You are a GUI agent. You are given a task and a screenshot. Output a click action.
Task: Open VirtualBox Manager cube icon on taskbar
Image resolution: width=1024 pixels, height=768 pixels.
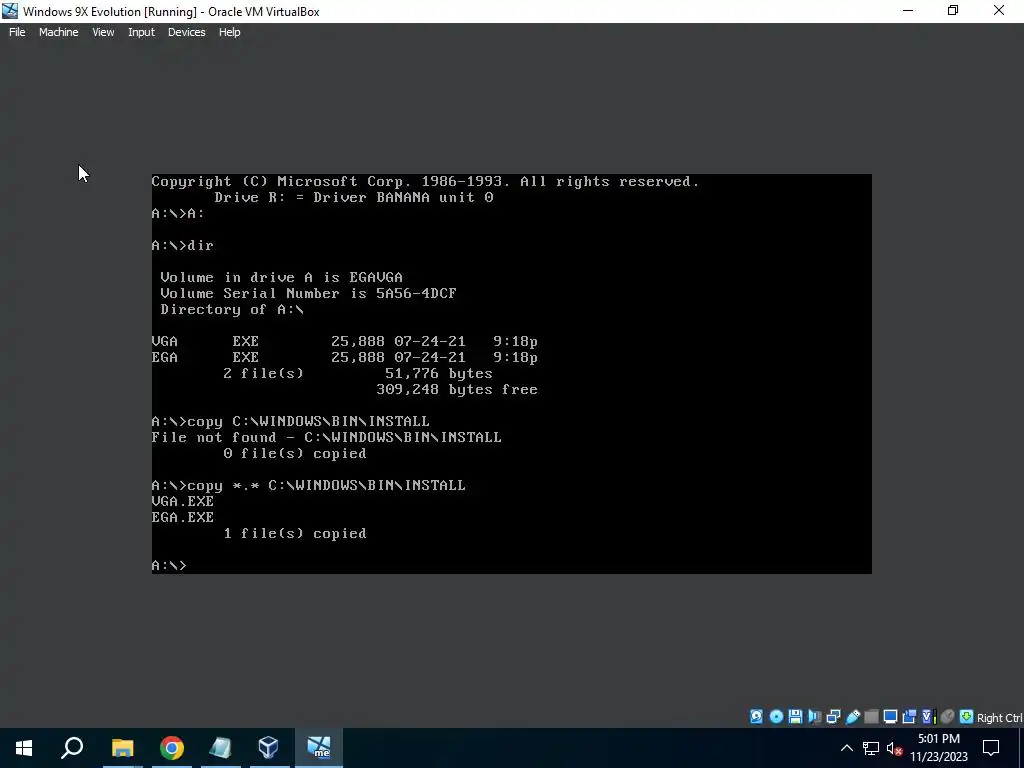point(268,748)
